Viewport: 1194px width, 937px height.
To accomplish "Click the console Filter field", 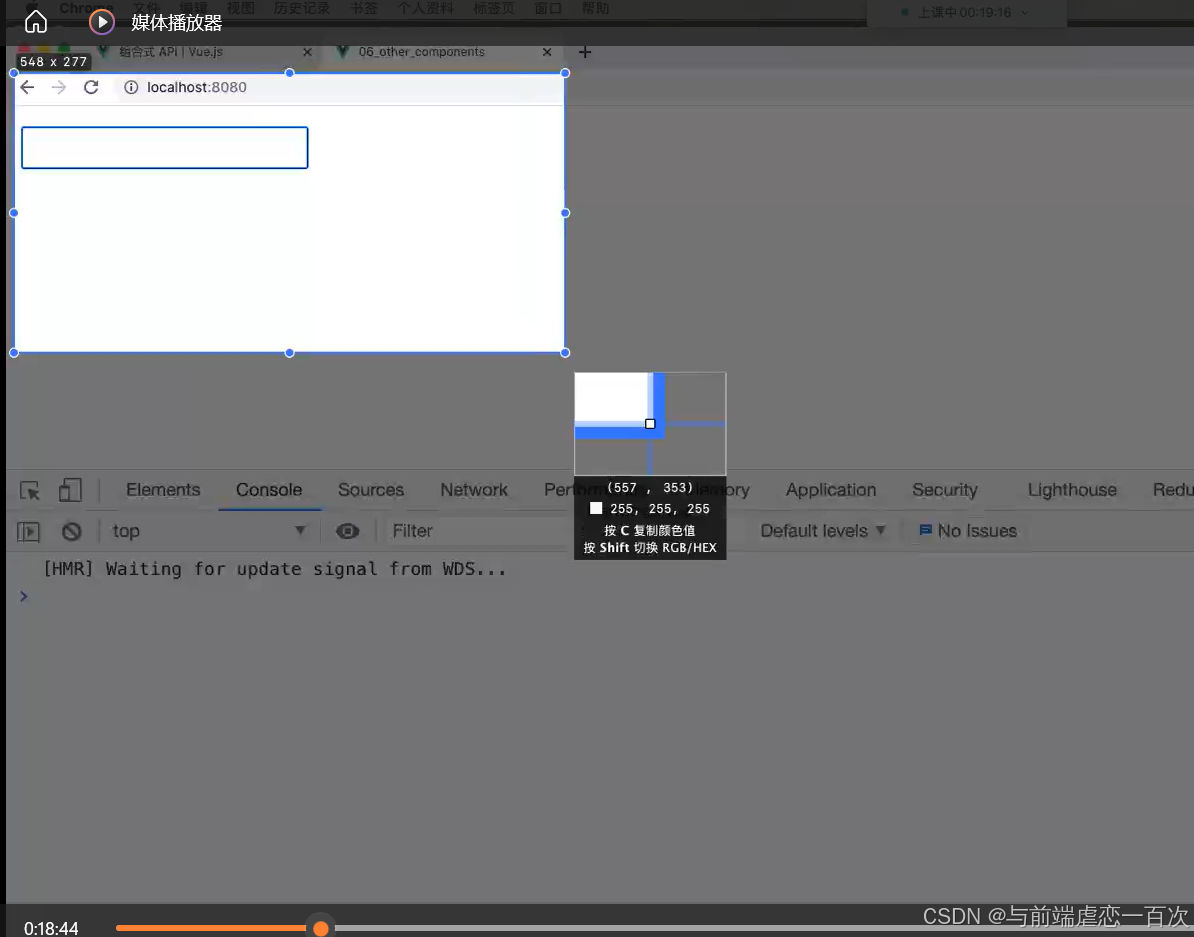I will point(480,531).
